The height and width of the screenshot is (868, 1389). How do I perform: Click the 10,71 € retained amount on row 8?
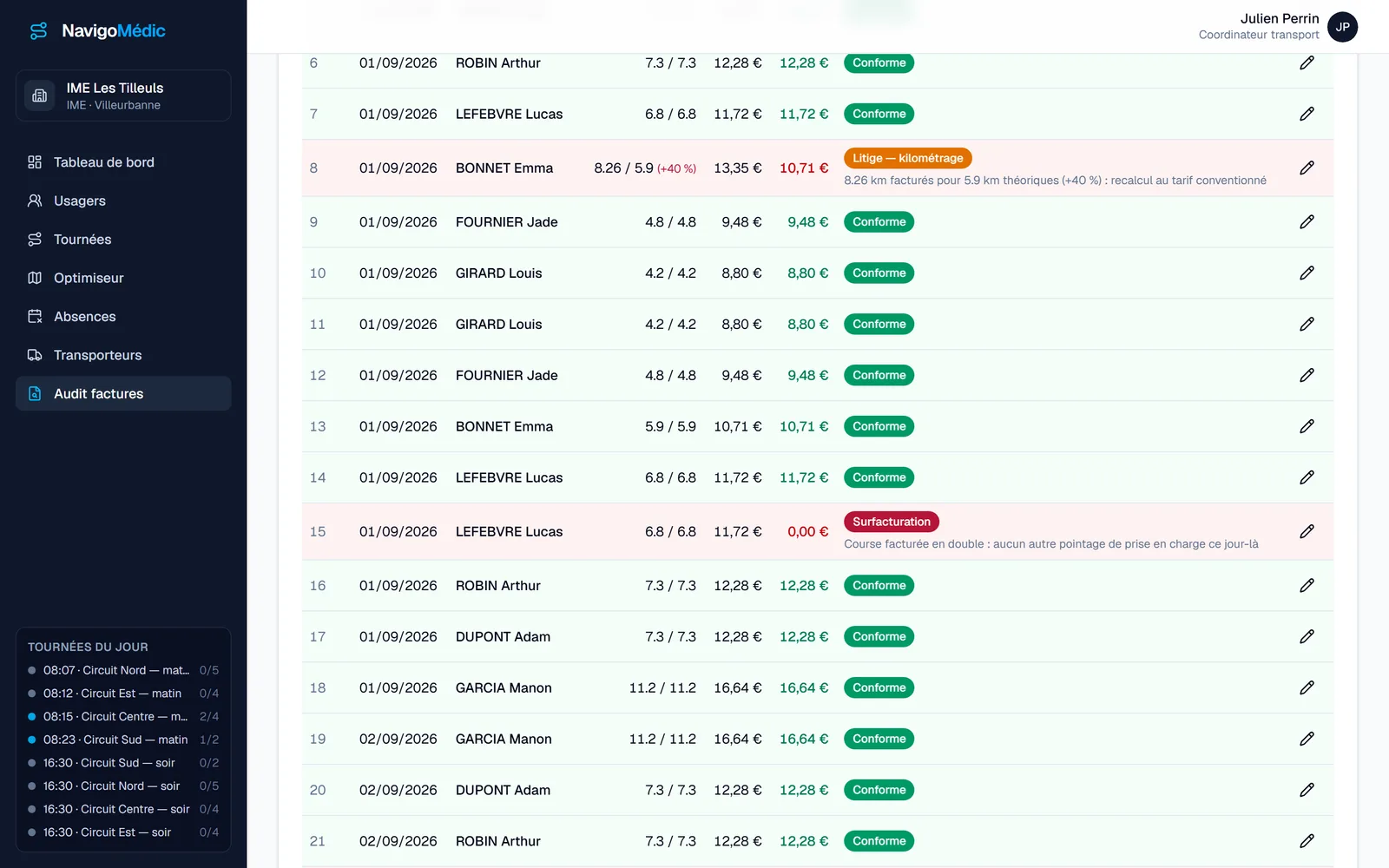[x=804, y=168]
